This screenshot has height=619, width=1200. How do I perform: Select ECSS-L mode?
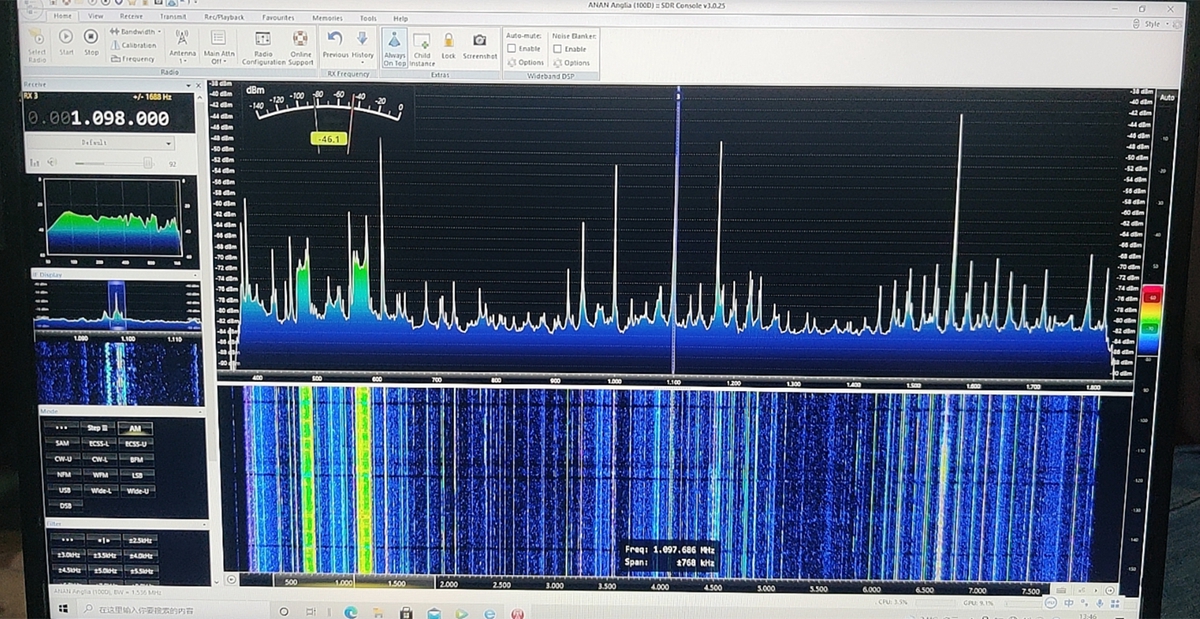99,443
